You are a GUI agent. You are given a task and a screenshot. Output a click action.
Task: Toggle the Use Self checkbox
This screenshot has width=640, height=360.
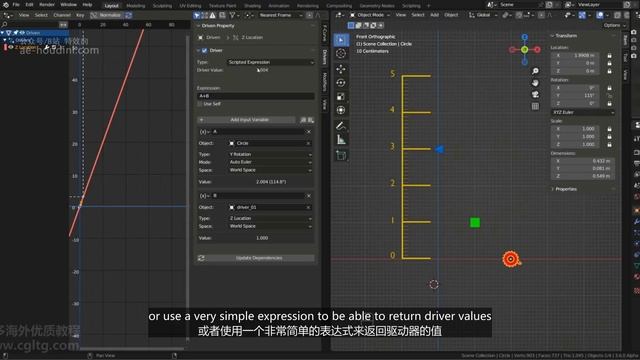click(200, 104)
